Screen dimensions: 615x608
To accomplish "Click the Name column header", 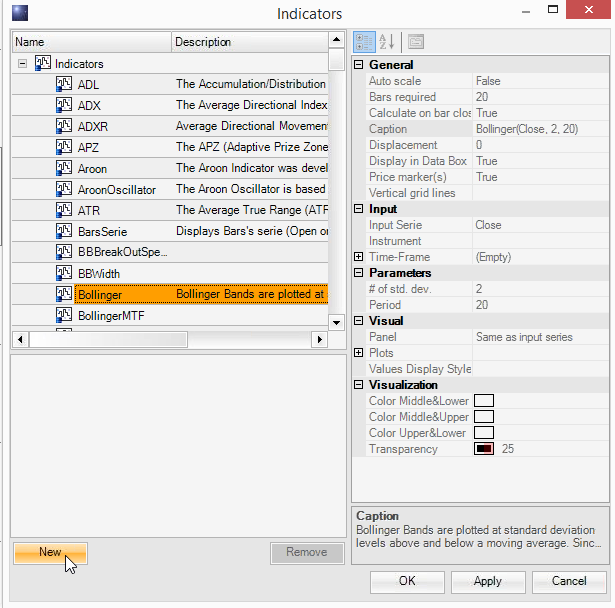I will click(x=92, y=42).
